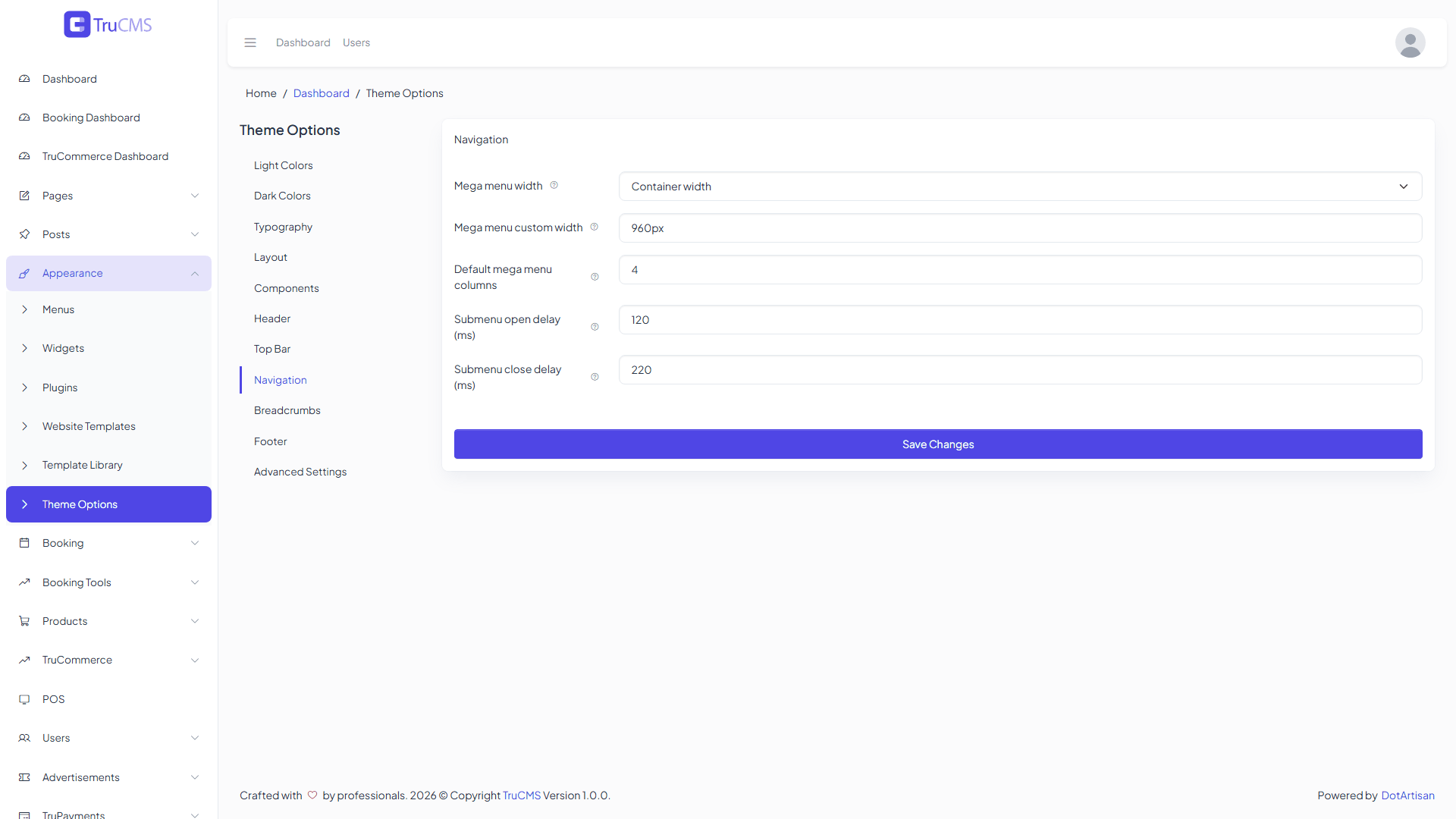Click the Products cart icon
This screenshot has width=1456, height=819.
pyautogui.click(x=24, y=621)
